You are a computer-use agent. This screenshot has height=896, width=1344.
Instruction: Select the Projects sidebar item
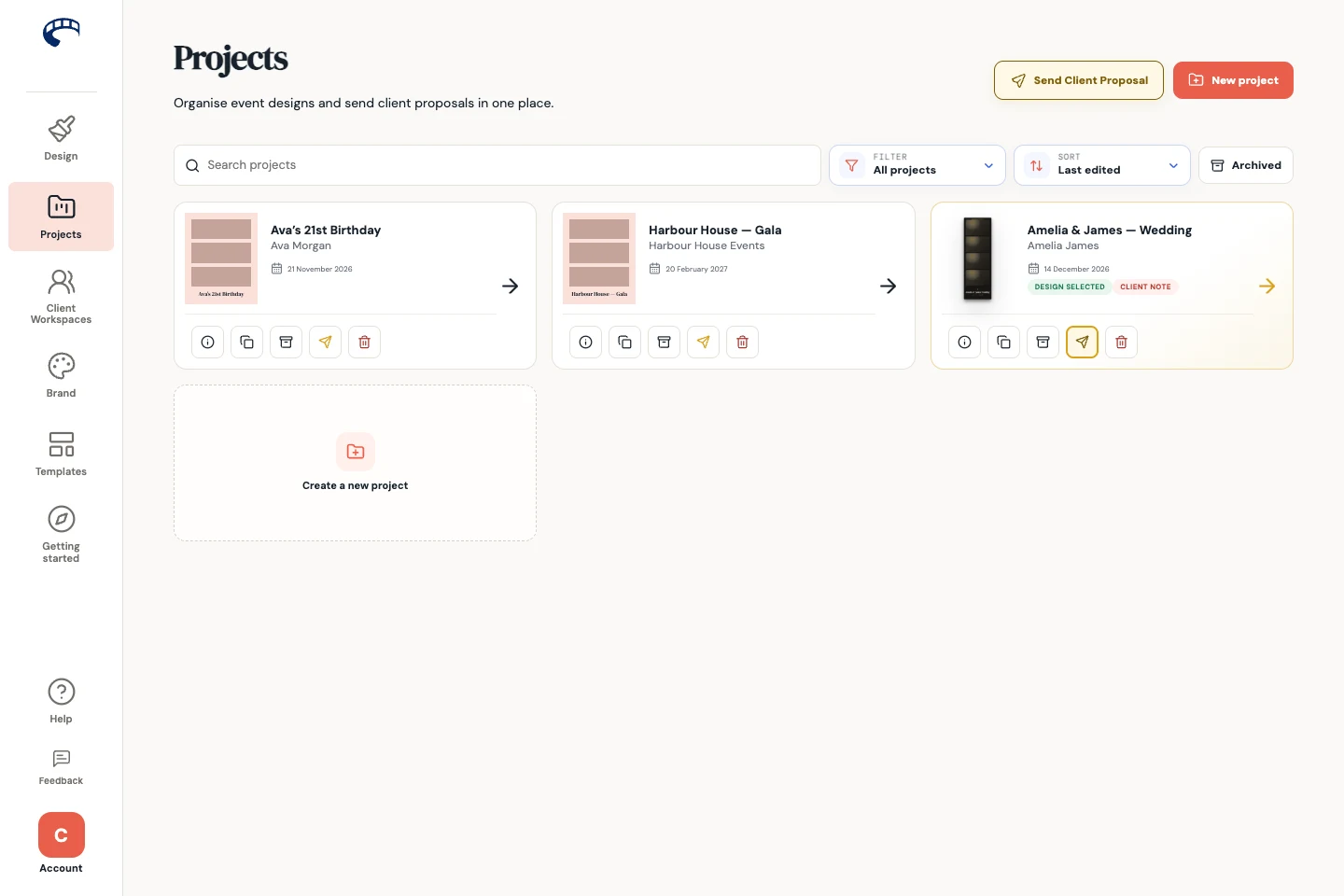(x=61, y=217)
